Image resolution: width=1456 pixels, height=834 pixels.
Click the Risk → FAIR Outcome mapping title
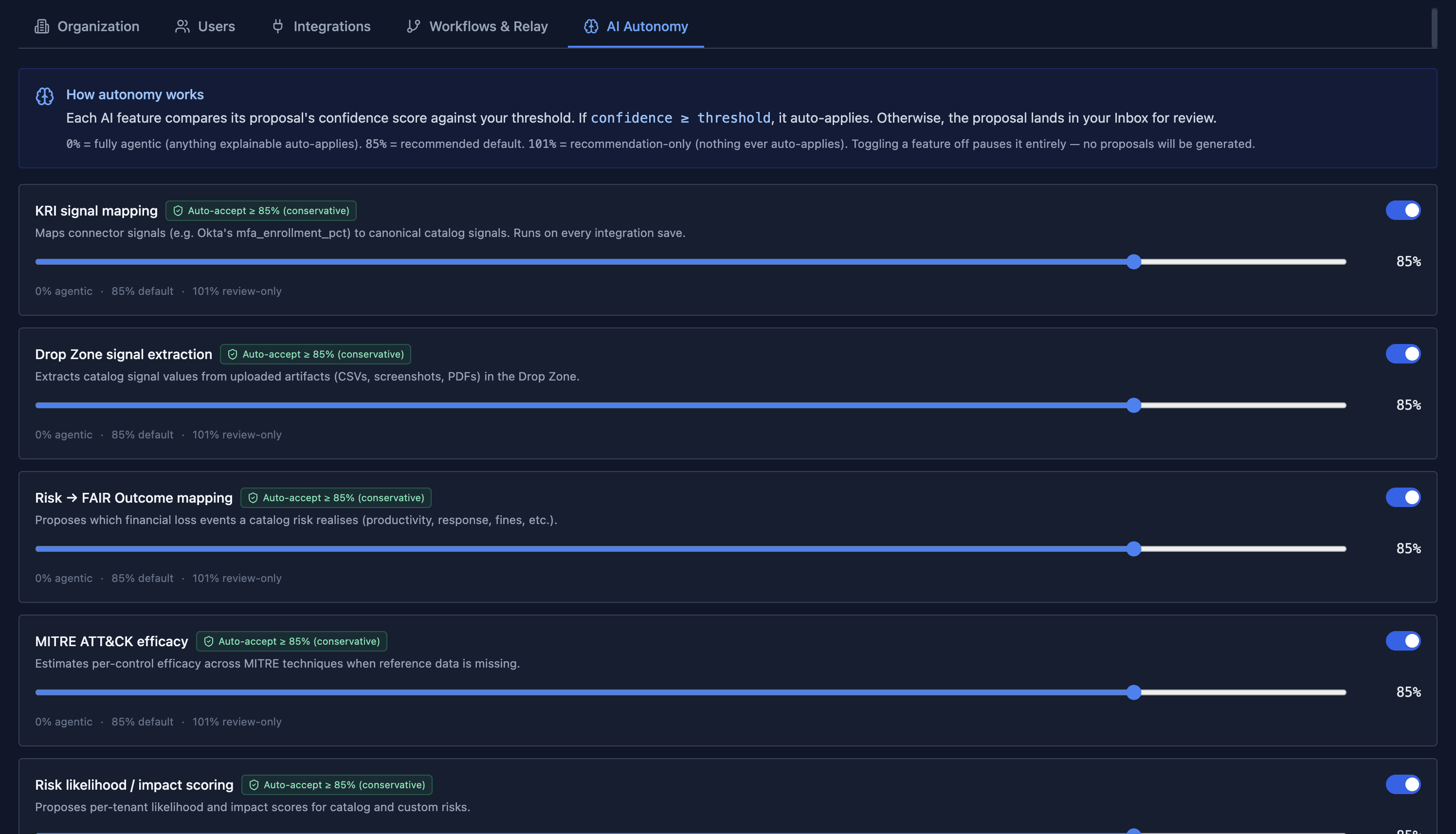134,498
